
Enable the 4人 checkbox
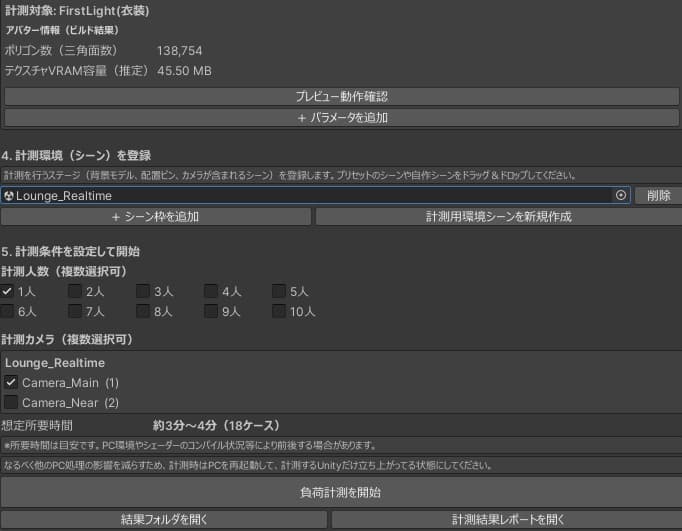point(211,291)
